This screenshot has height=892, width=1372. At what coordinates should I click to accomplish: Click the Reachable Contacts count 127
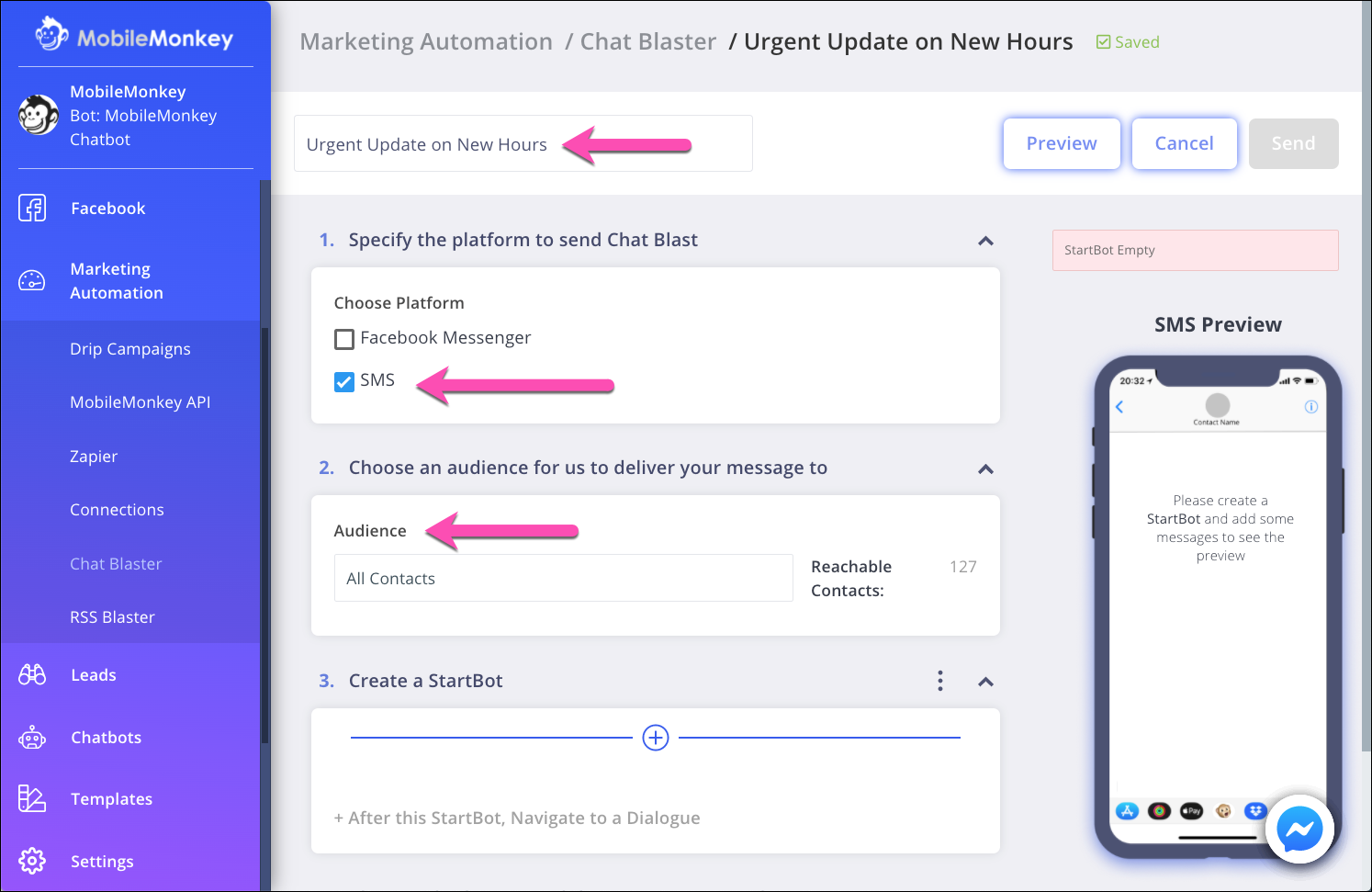click(963, 567)
